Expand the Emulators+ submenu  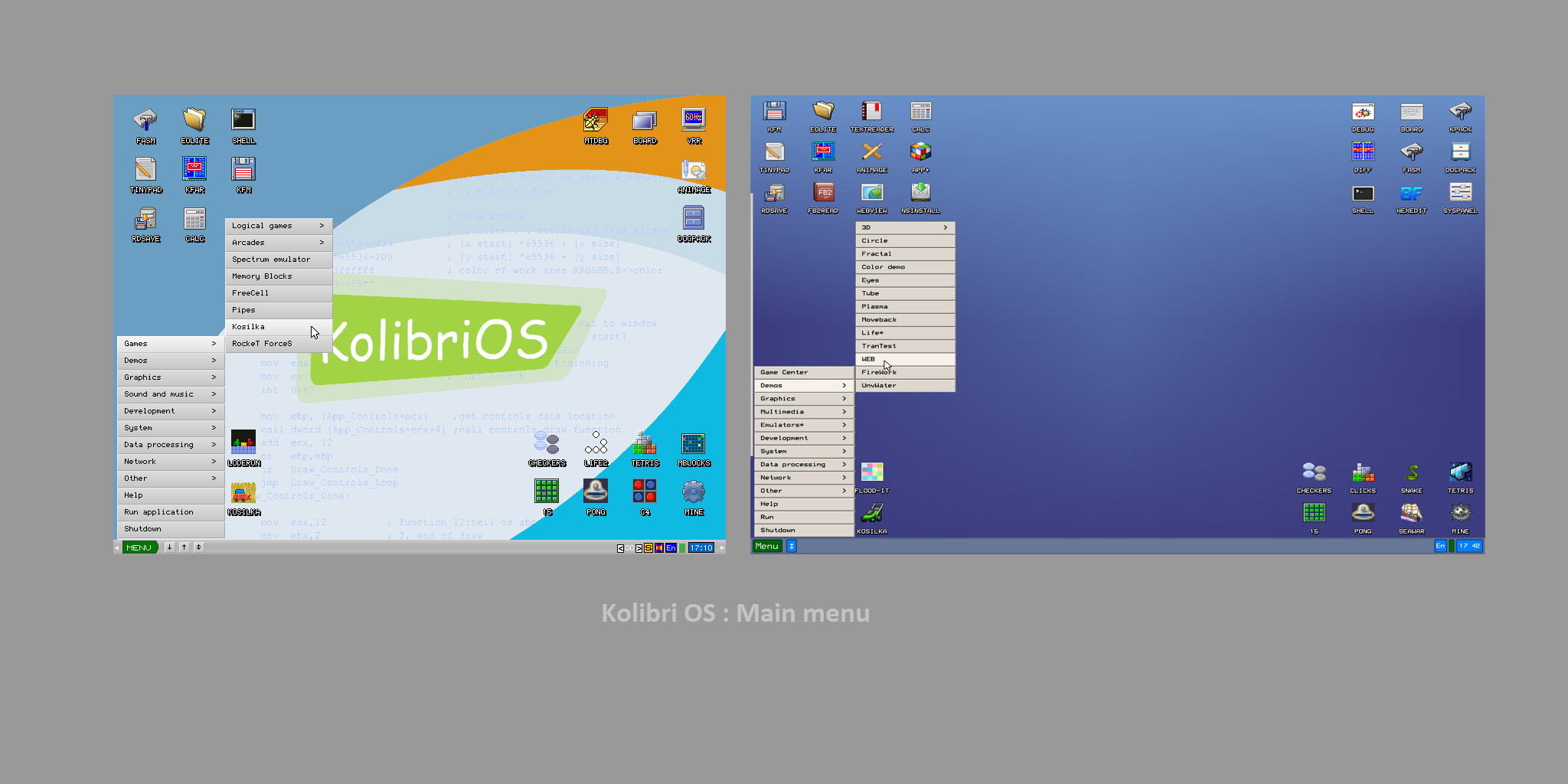(x=804, y=425)
